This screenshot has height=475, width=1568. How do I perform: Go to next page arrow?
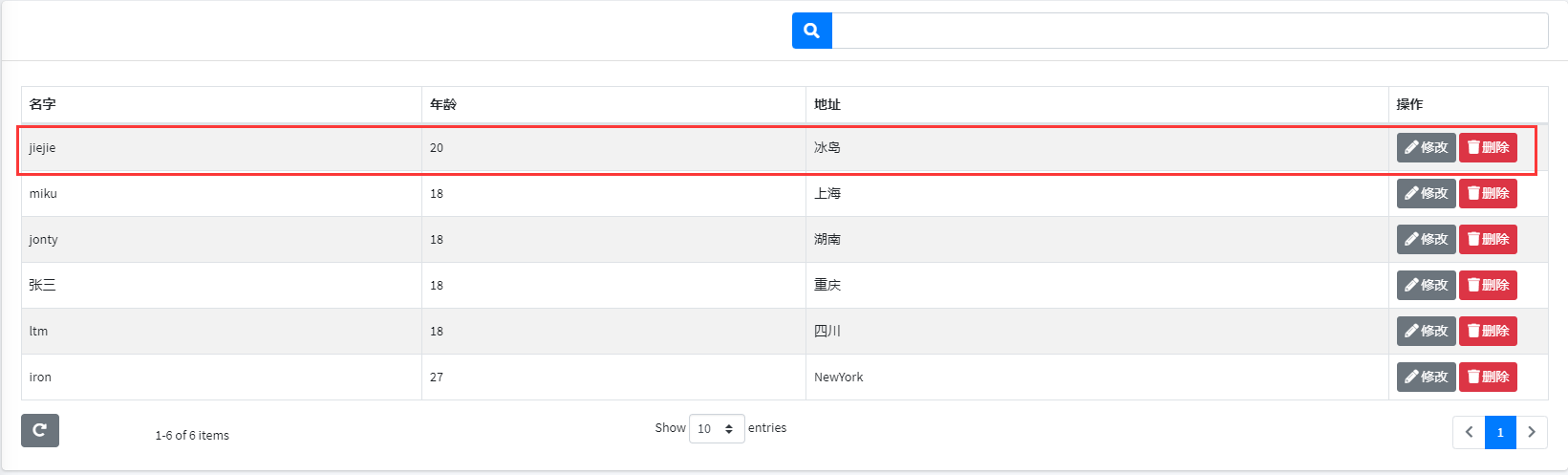coord(1531,432)
